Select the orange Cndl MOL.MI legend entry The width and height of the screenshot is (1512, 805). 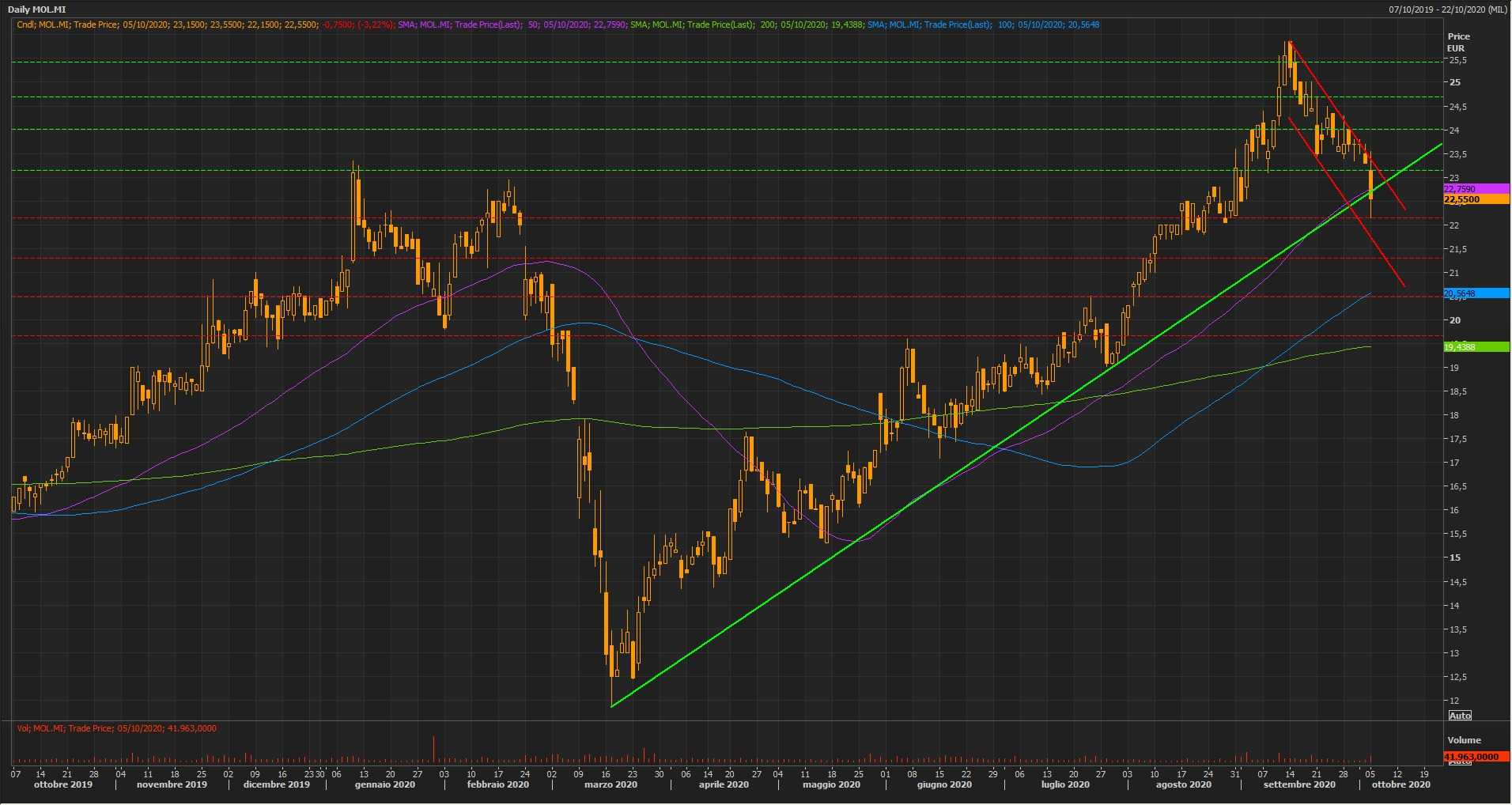coord(206,25)
